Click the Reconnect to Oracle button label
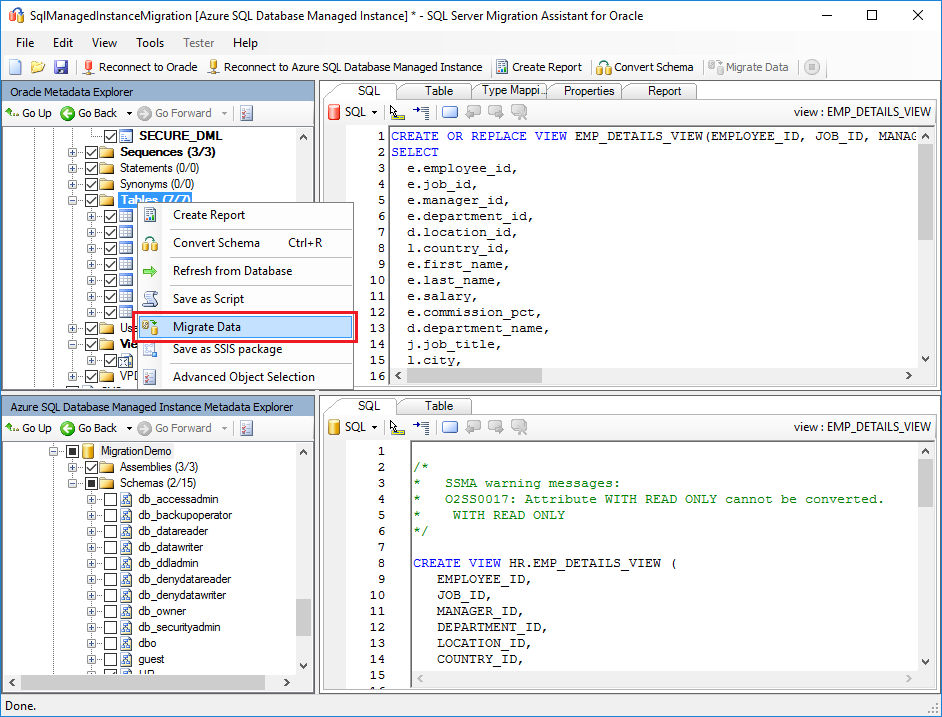The image size is (942, 717). click(148, 67)
